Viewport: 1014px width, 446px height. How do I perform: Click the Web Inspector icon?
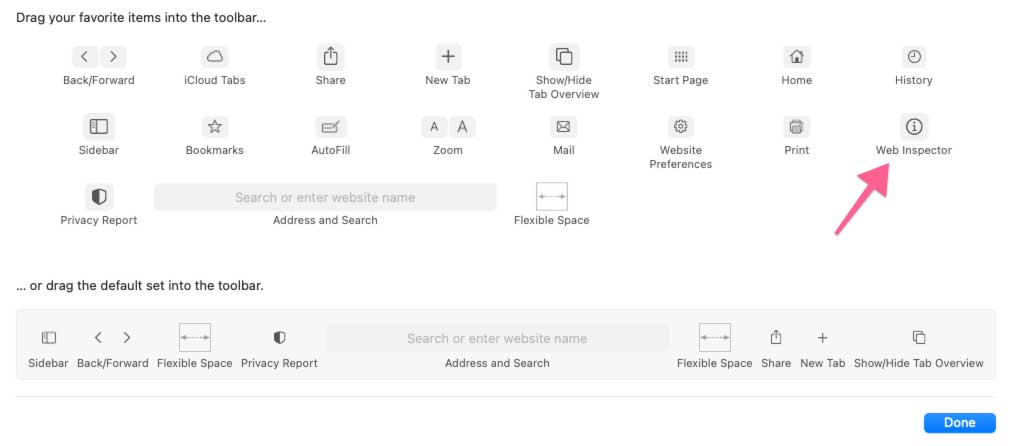(x=914, y=127)
